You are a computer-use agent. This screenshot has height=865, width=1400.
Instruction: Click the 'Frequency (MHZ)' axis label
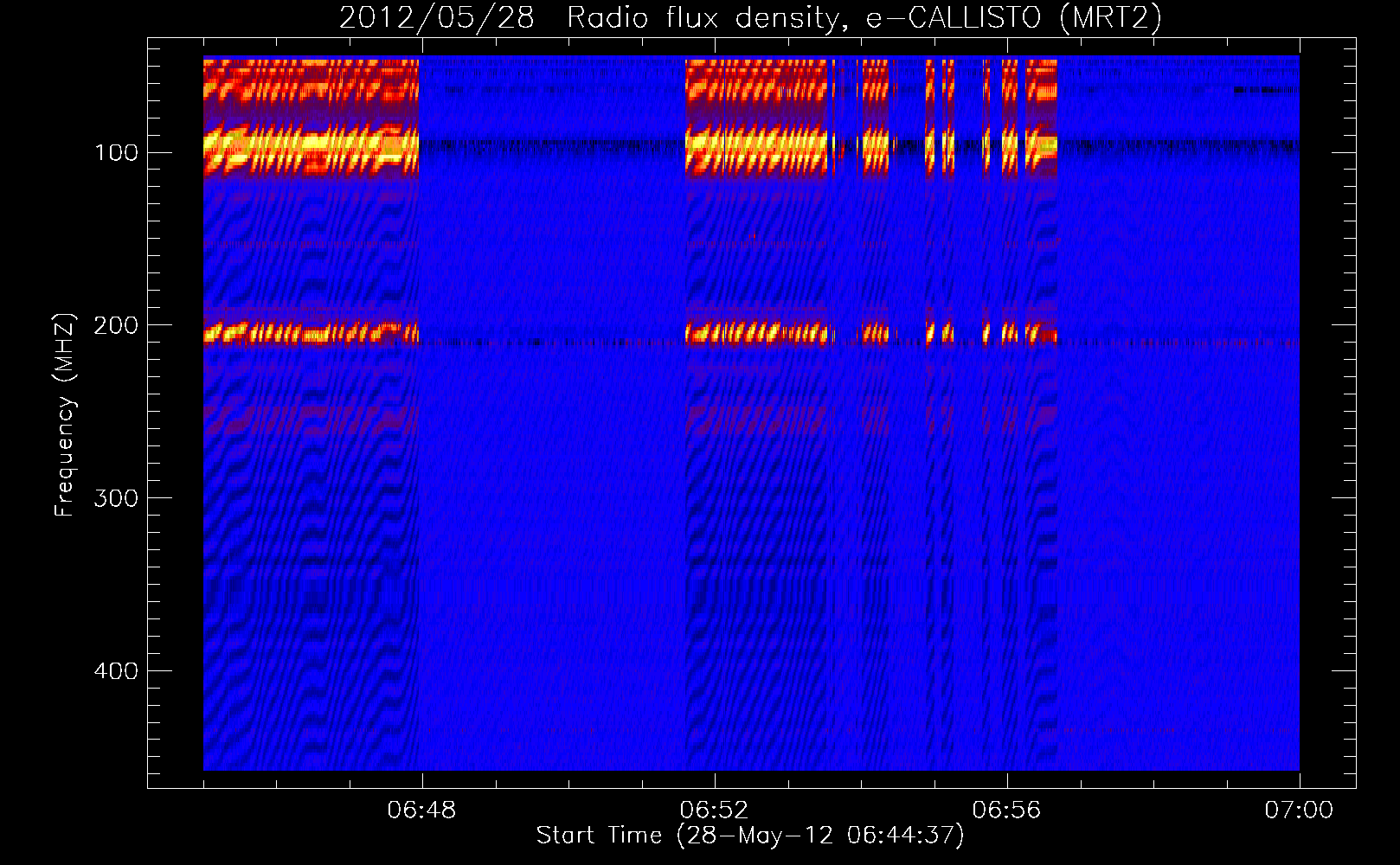pos(64,415)
